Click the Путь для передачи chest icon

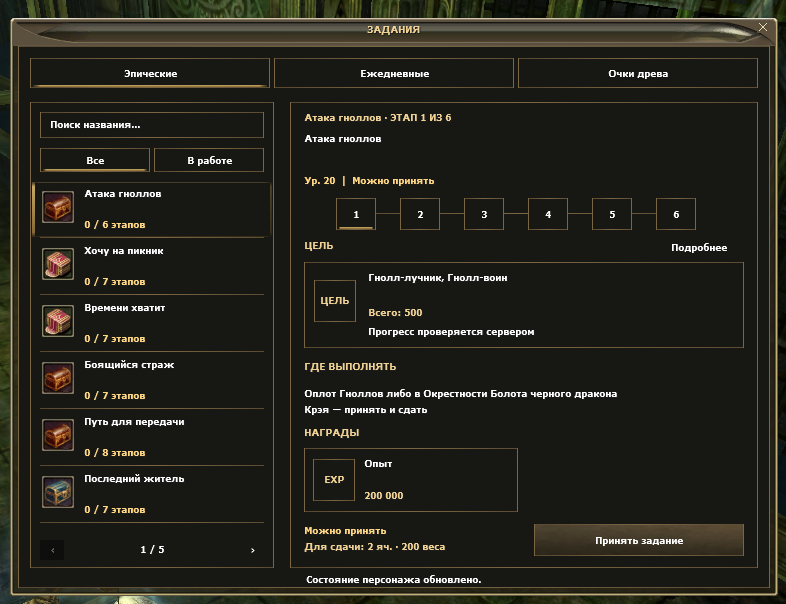click(x=58, y=435)
